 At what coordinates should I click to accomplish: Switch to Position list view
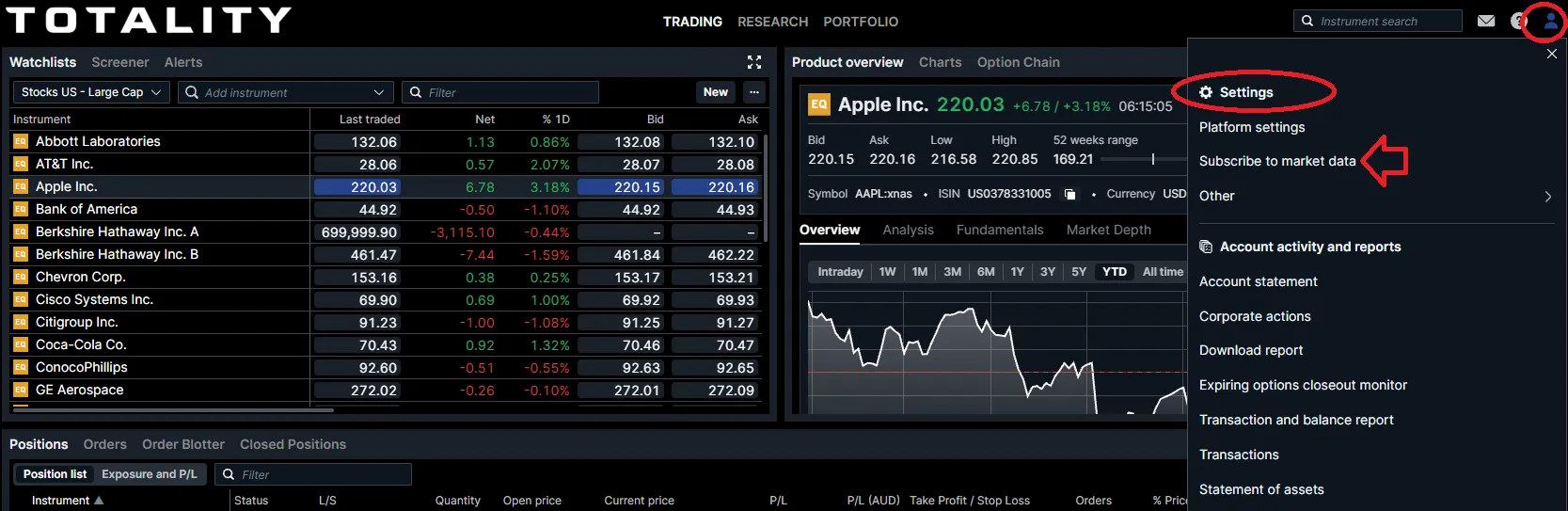(x=55, y=474)
